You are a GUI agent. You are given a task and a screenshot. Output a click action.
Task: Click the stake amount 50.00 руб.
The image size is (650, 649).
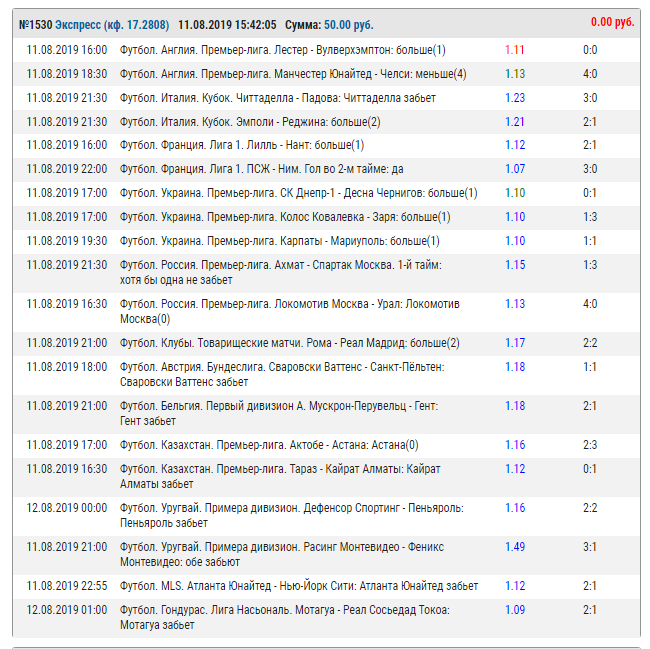pyautogui.click(x=349, y=25)
